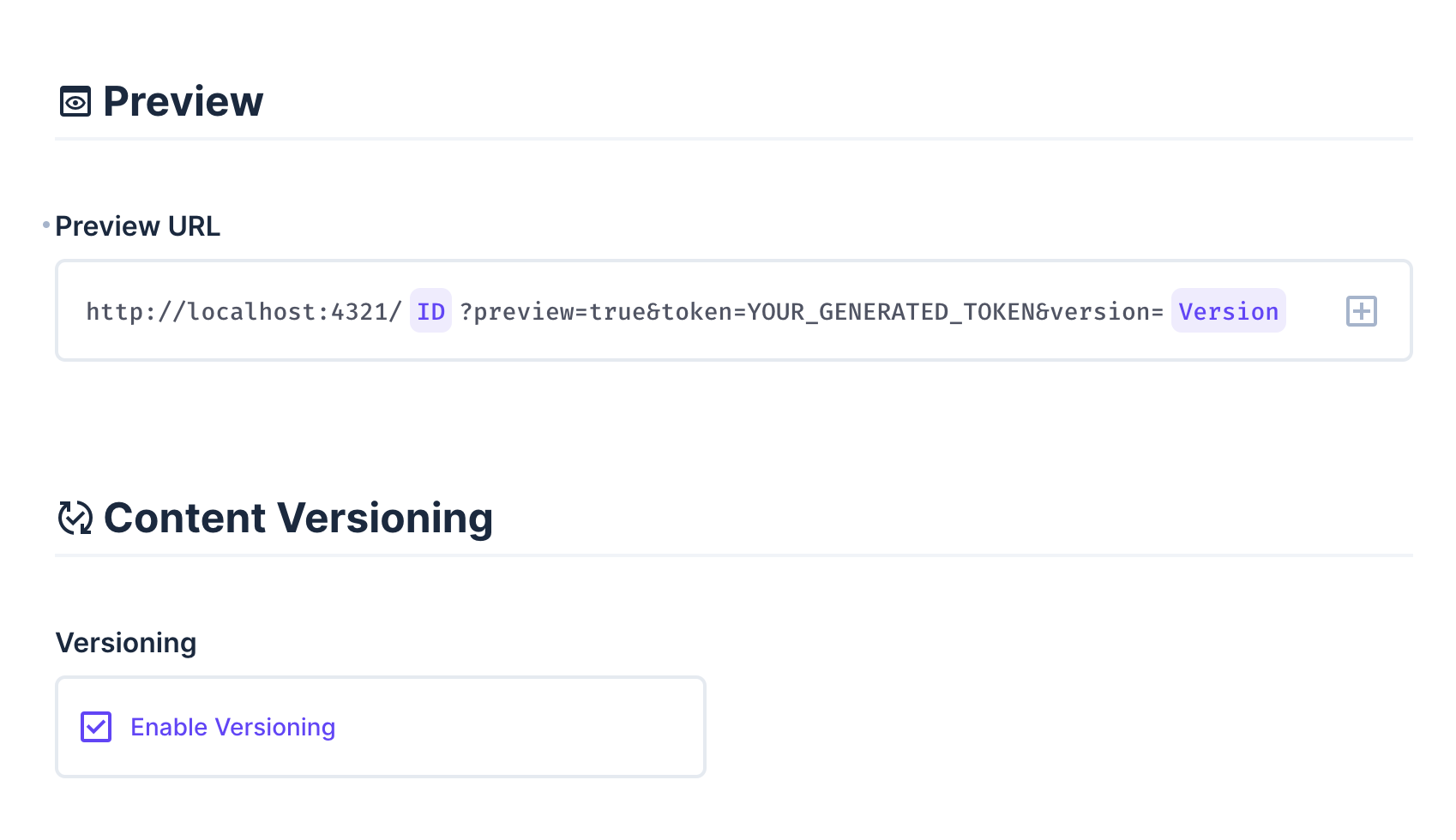Click the Versioning field label
Viewport: 1456px width, 840px height.
(126, 642)
